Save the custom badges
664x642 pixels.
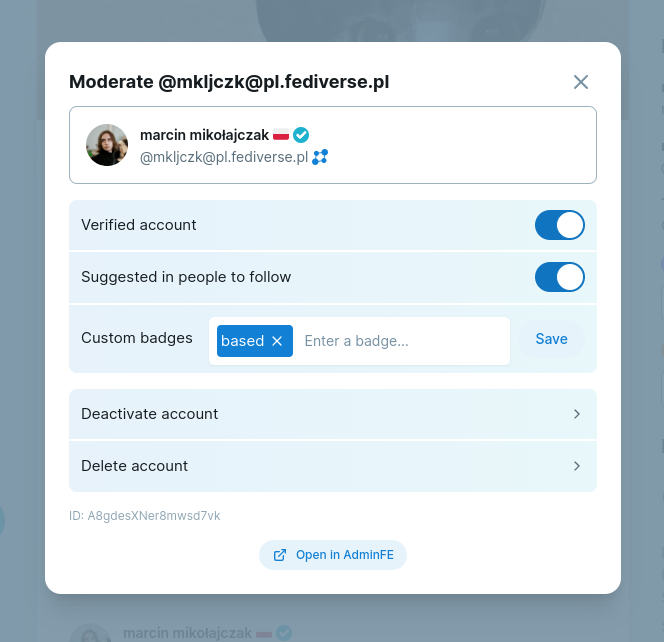coord(551,339)
